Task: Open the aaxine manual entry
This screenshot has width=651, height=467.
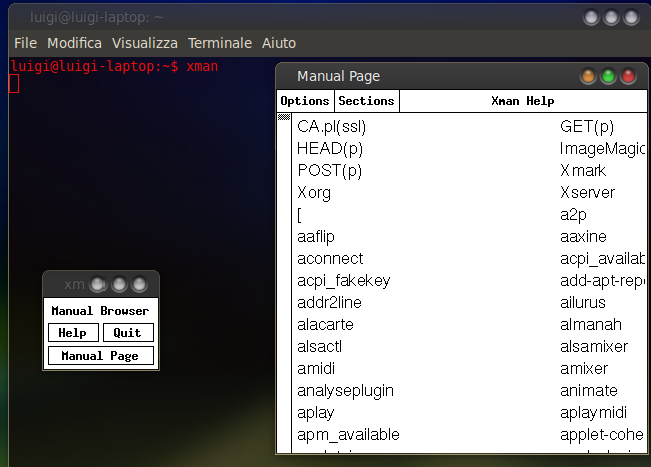Action: 583,237
